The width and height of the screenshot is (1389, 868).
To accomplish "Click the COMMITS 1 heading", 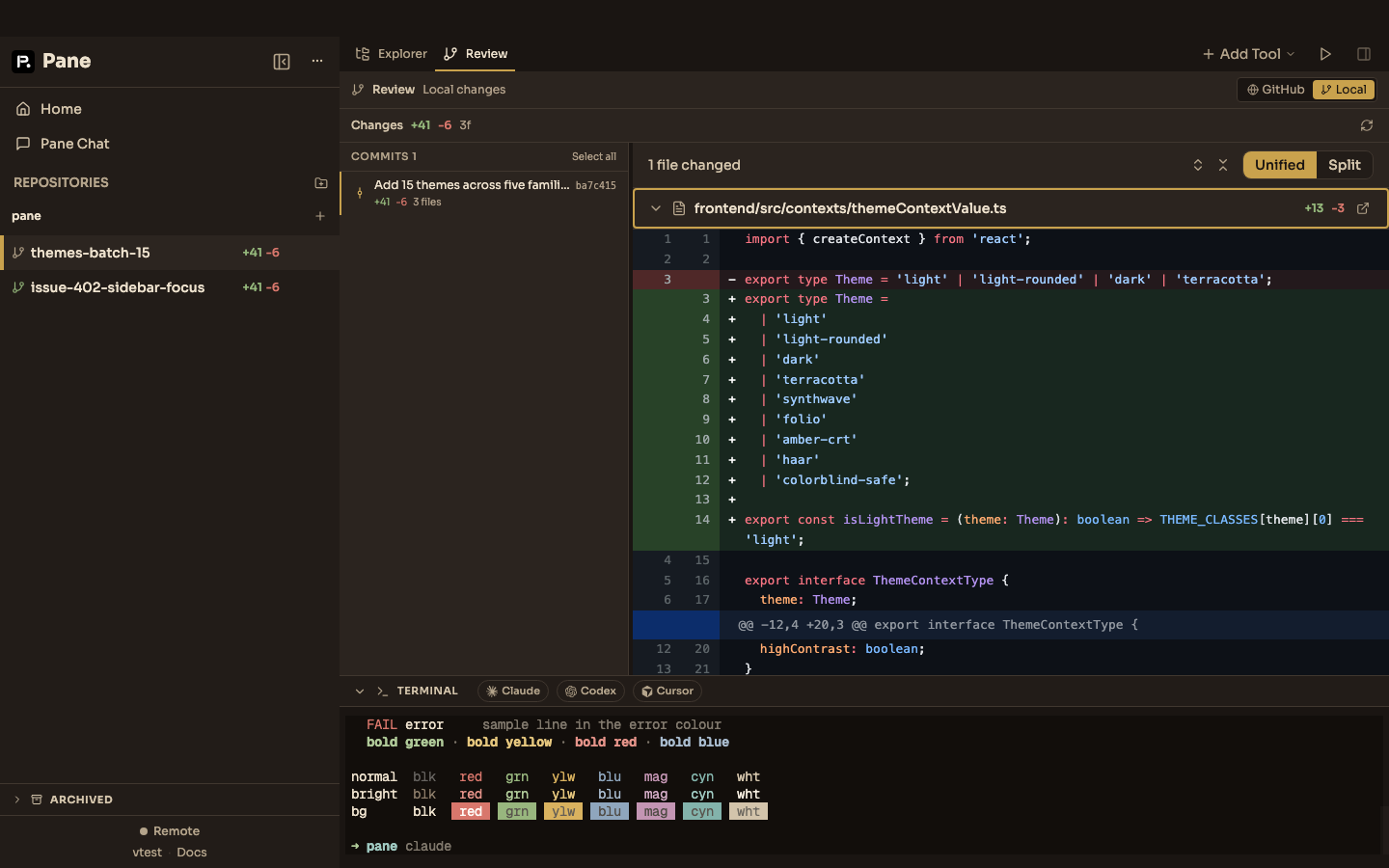I will tap(384, 156).
